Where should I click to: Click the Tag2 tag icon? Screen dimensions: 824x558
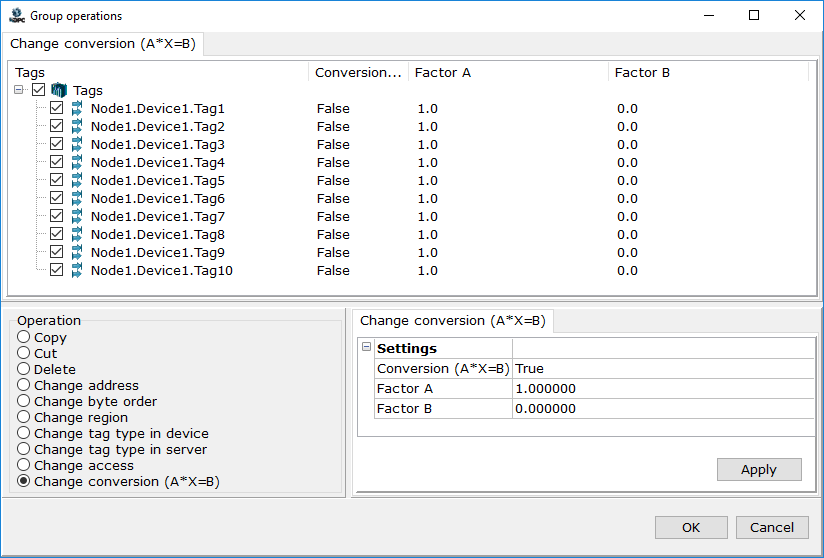(77, 127)
